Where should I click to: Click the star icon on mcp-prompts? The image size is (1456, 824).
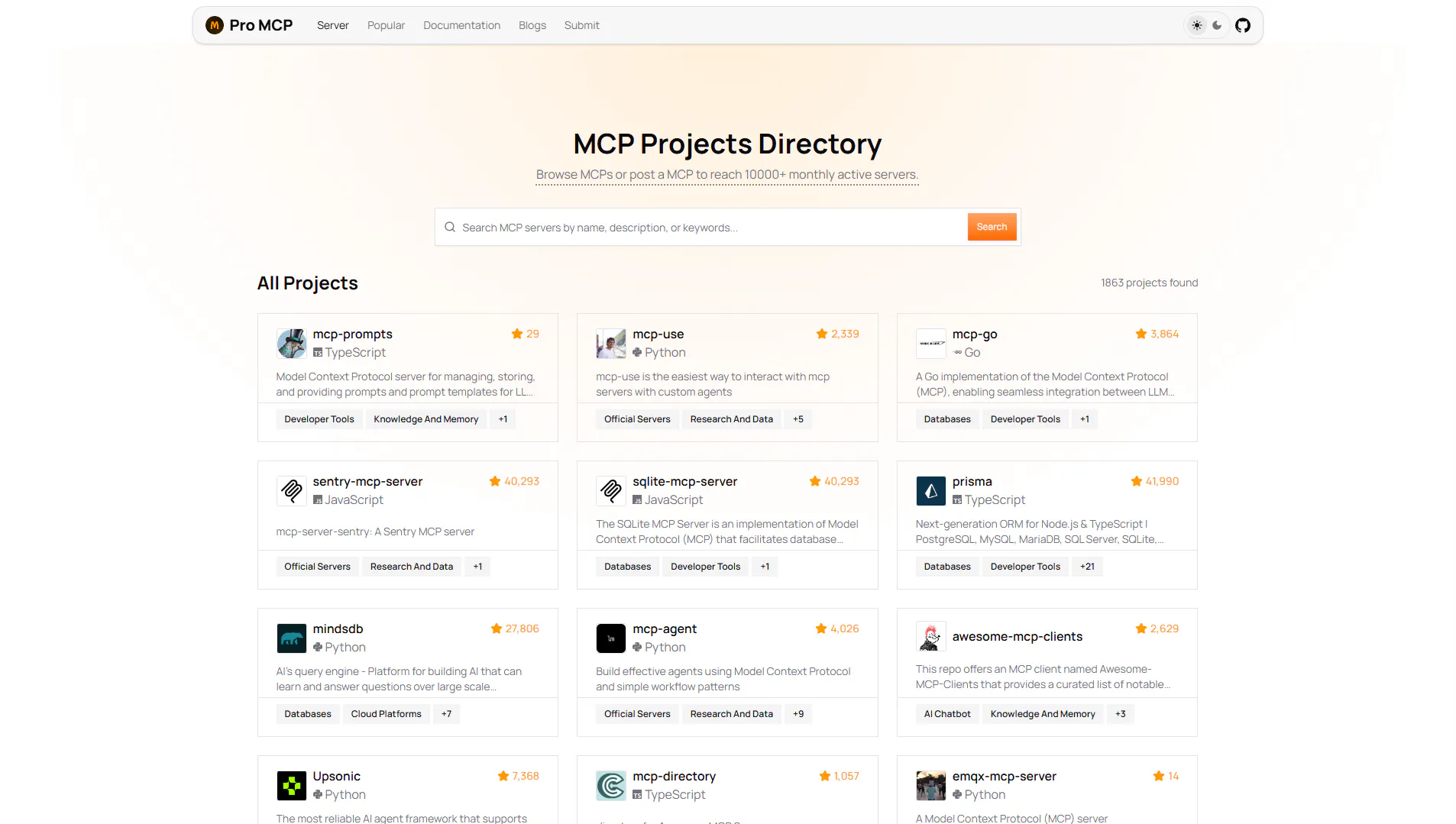[517, 334]
